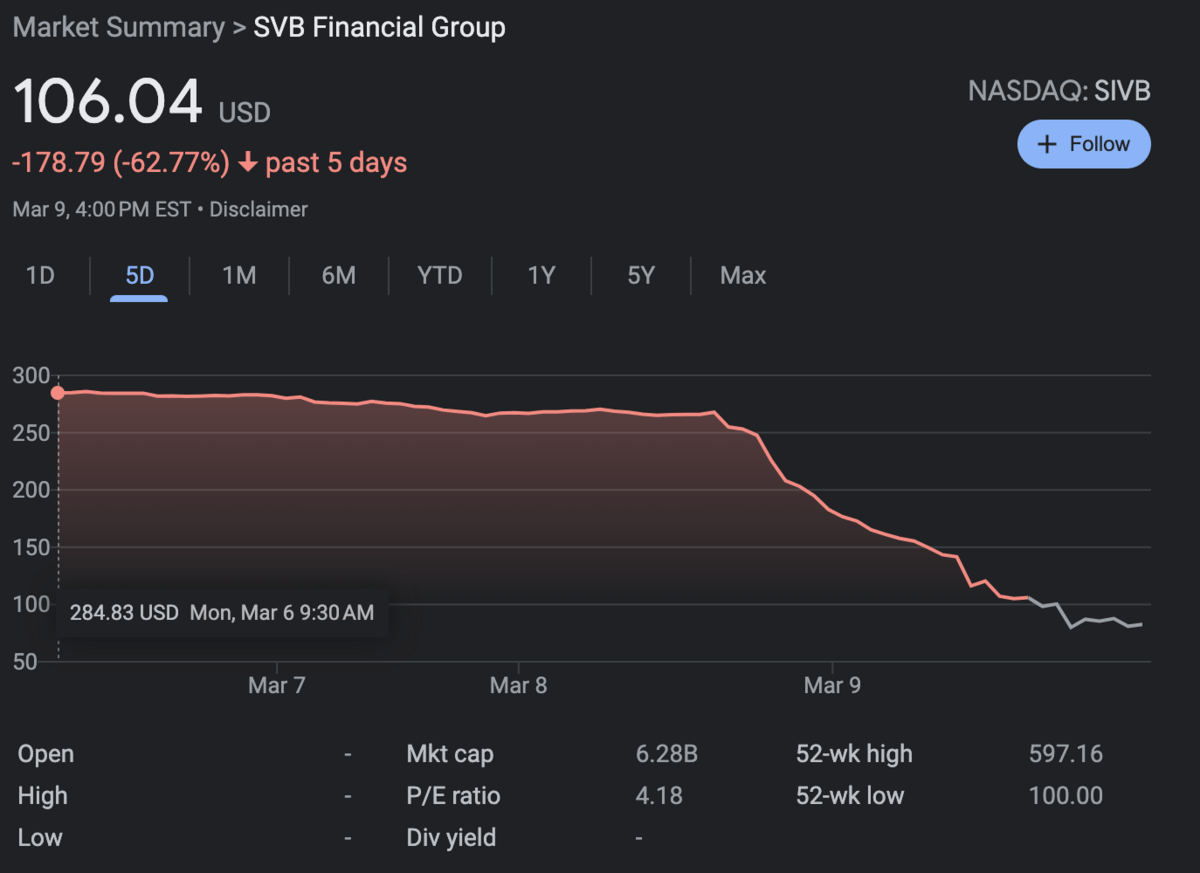The height and width of the screenshot is (873, 1200).
Task: Show the 5Y range chart
Action: [641, 276]
